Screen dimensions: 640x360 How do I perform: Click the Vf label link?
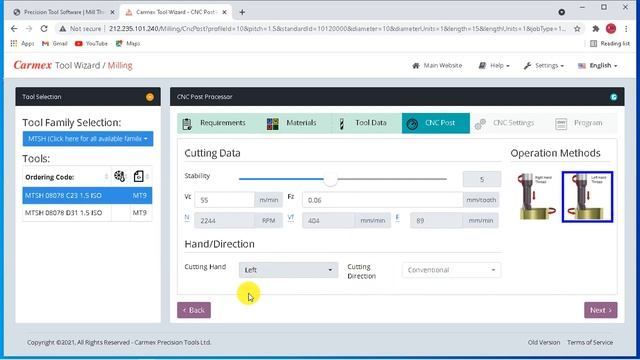[291, 217]
